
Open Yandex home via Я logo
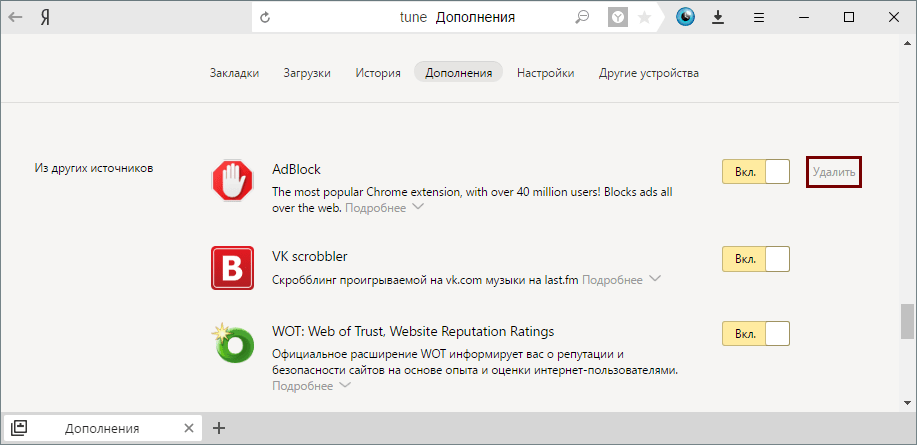pos(45,17)
